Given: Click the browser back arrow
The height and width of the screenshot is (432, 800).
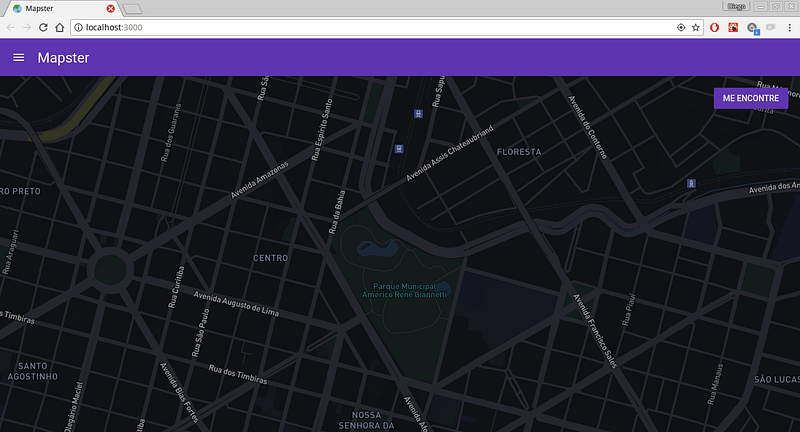Looking at the screenshot, I should (x=11, y=28).
